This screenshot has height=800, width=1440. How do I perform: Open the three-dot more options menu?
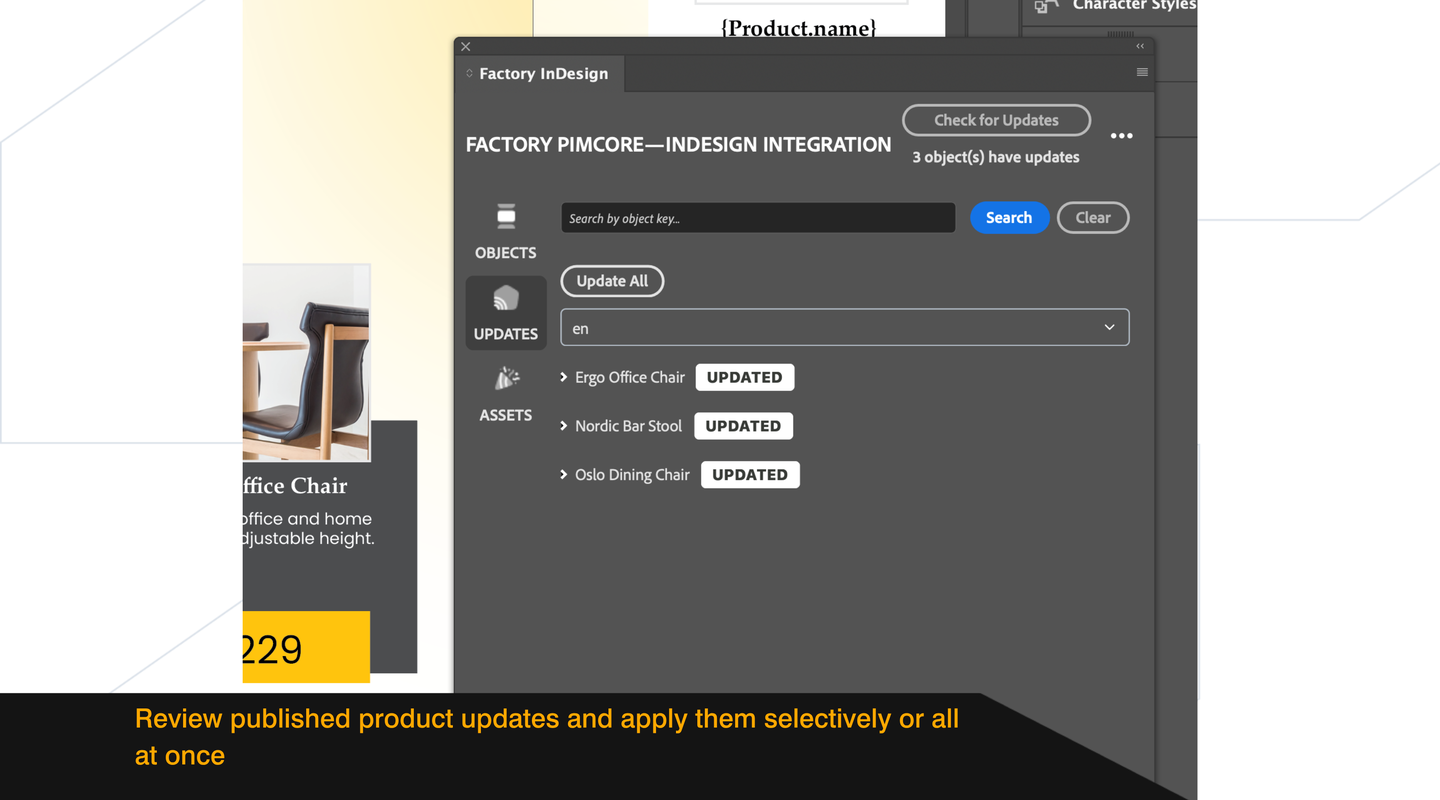point(1122,136)
